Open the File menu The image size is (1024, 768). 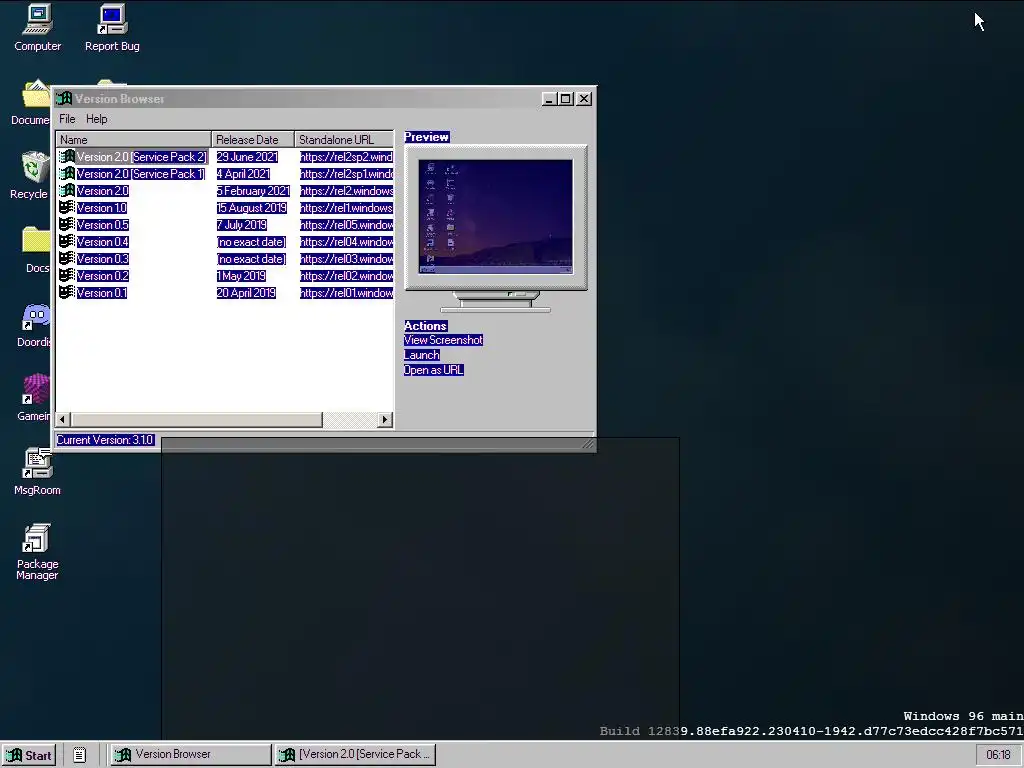(67, 119)
